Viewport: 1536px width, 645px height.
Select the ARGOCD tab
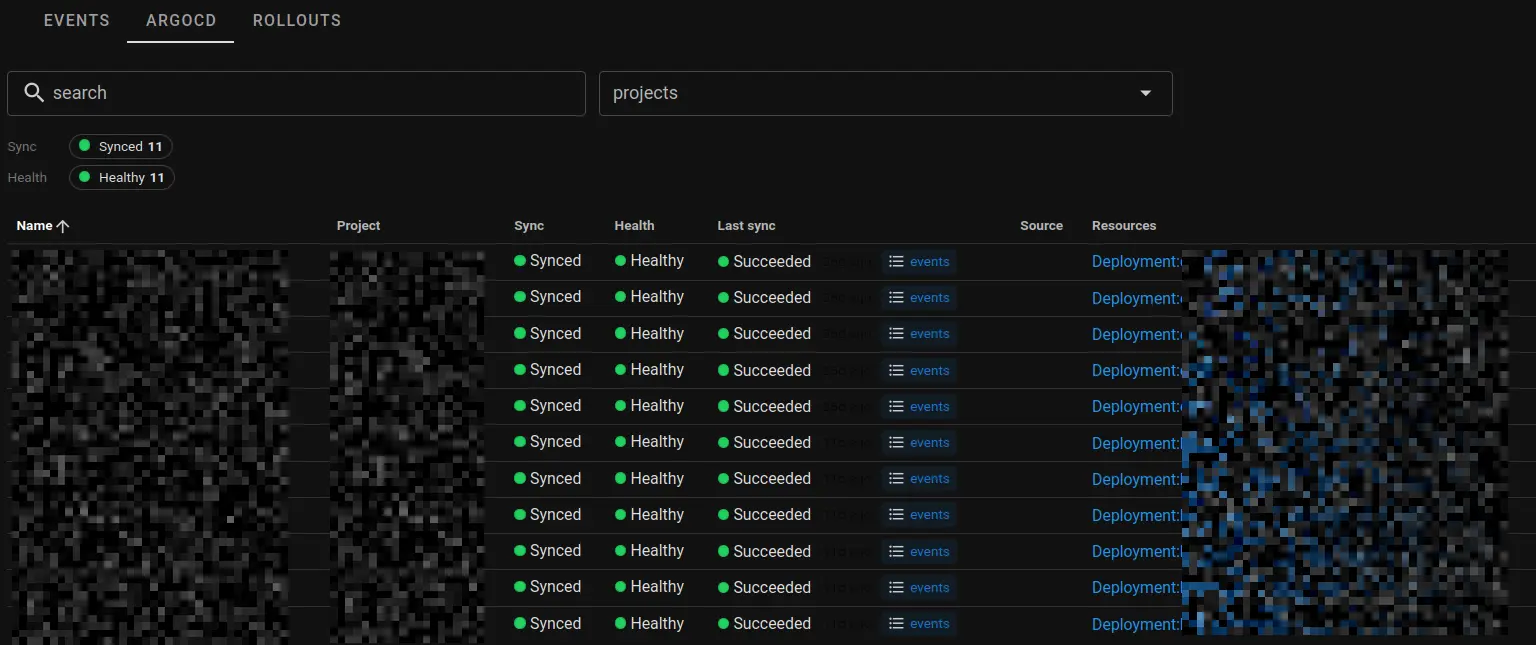(x=181, y=20)
